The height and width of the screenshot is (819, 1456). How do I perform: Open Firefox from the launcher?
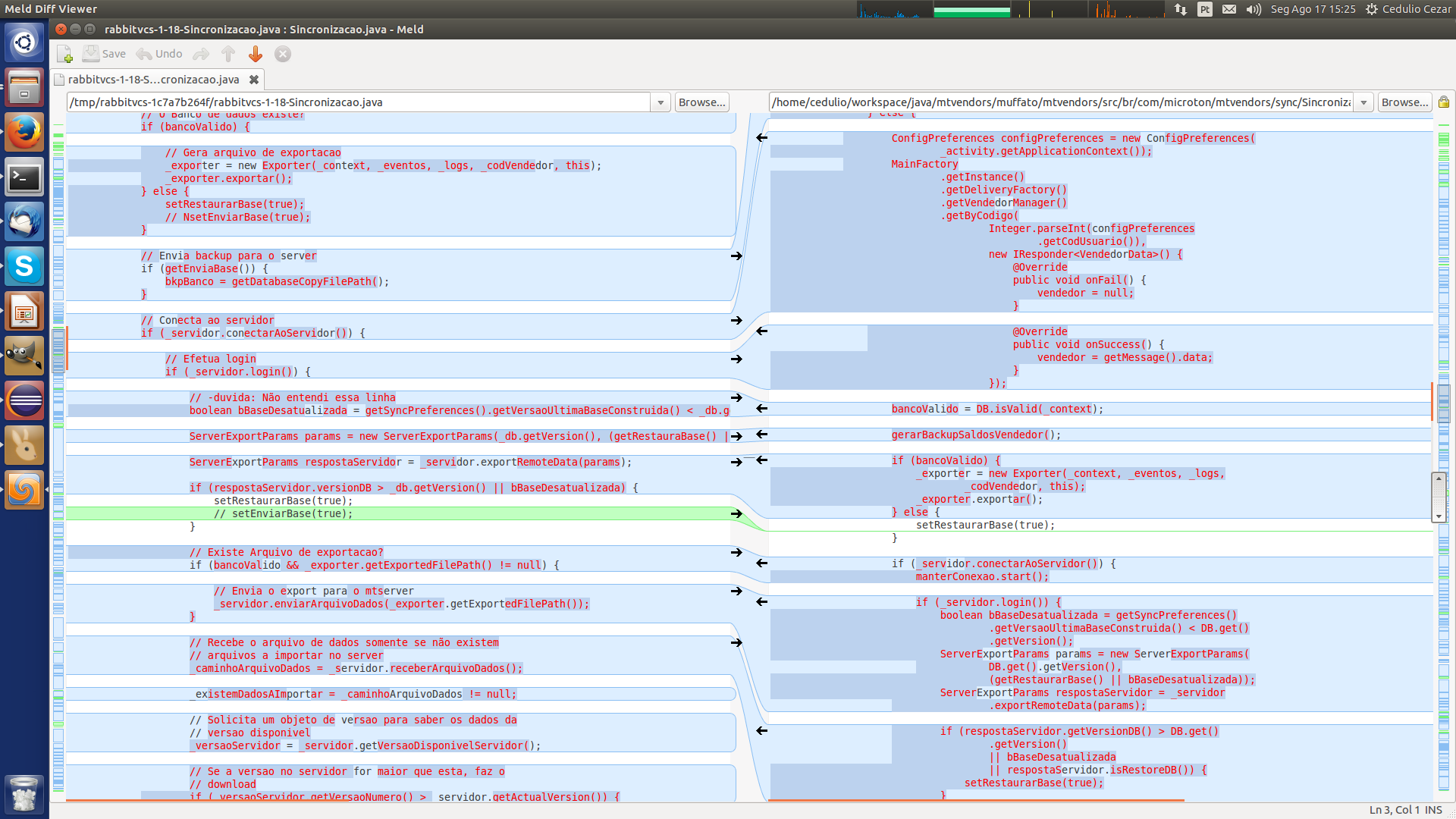pos(24,133)
